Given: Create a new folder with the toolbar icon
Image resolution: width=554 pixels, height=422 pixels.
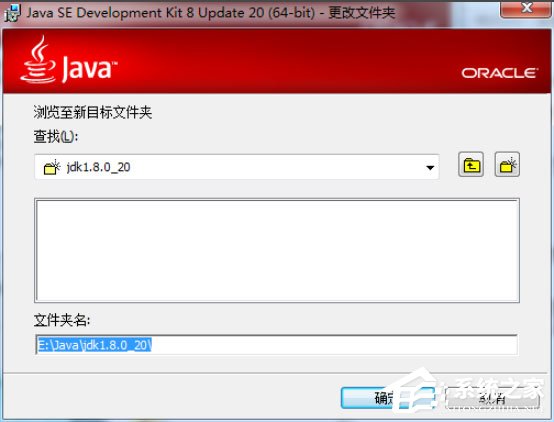Looking at the screenshot, I should click(x=507, y=165).
